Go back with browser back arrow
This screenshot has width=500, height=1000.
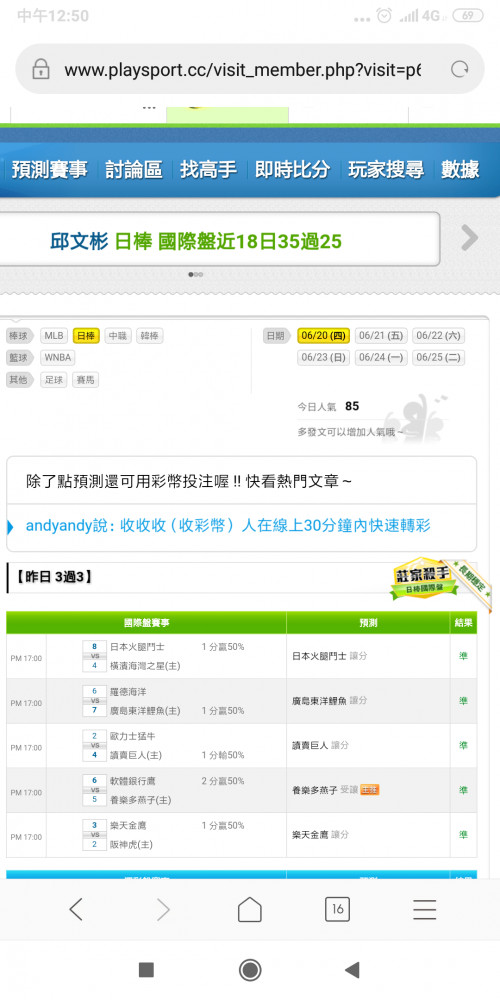click(x=76, y=909)
